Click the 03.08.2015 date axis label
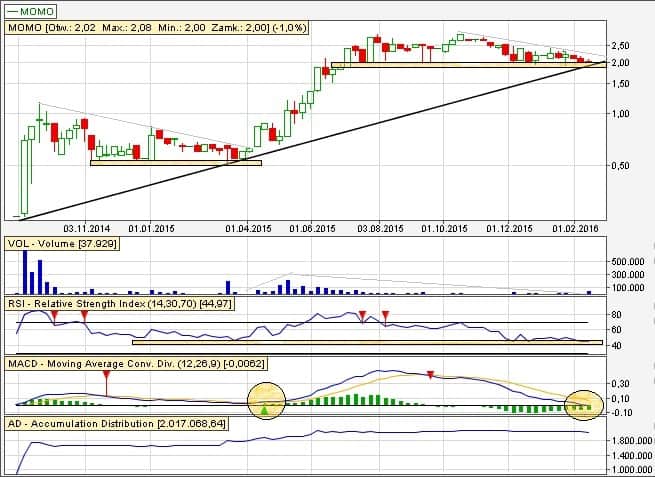Screen dimensions: 655x477 [379, 229]
